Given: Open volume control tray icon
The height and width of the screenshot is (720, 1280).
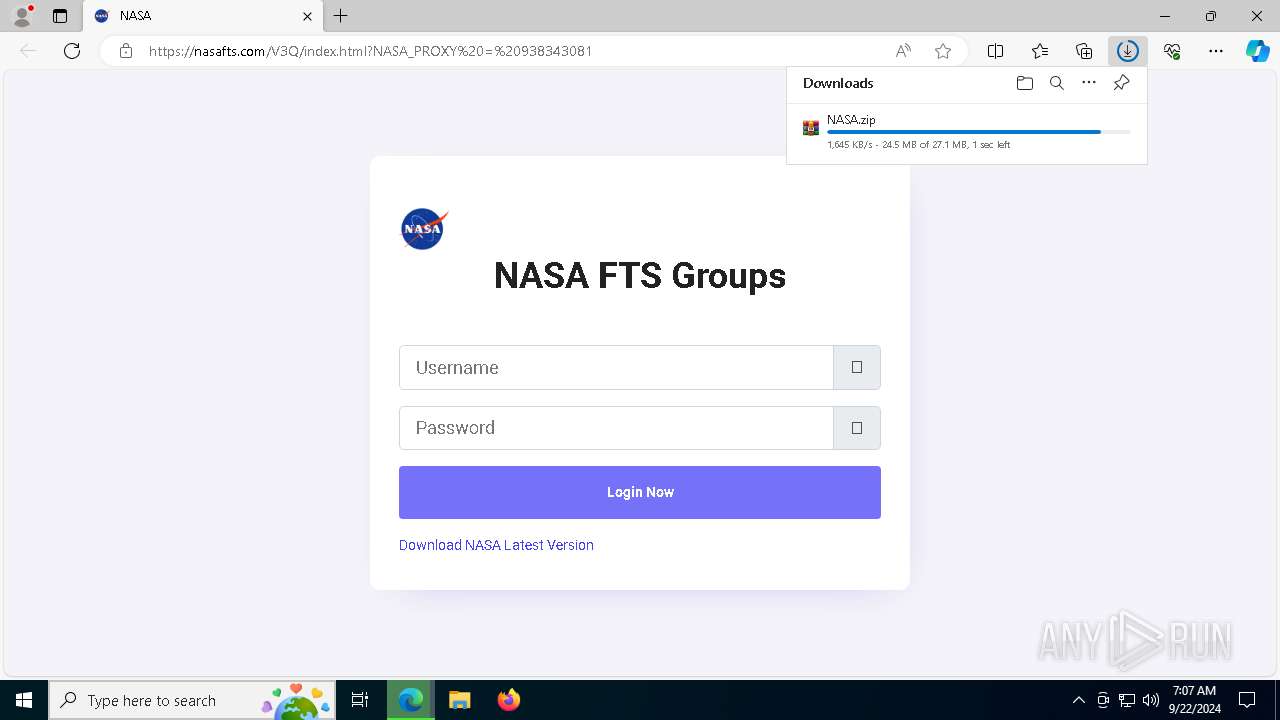Looking at the screenshot, I should [1150, 700].
